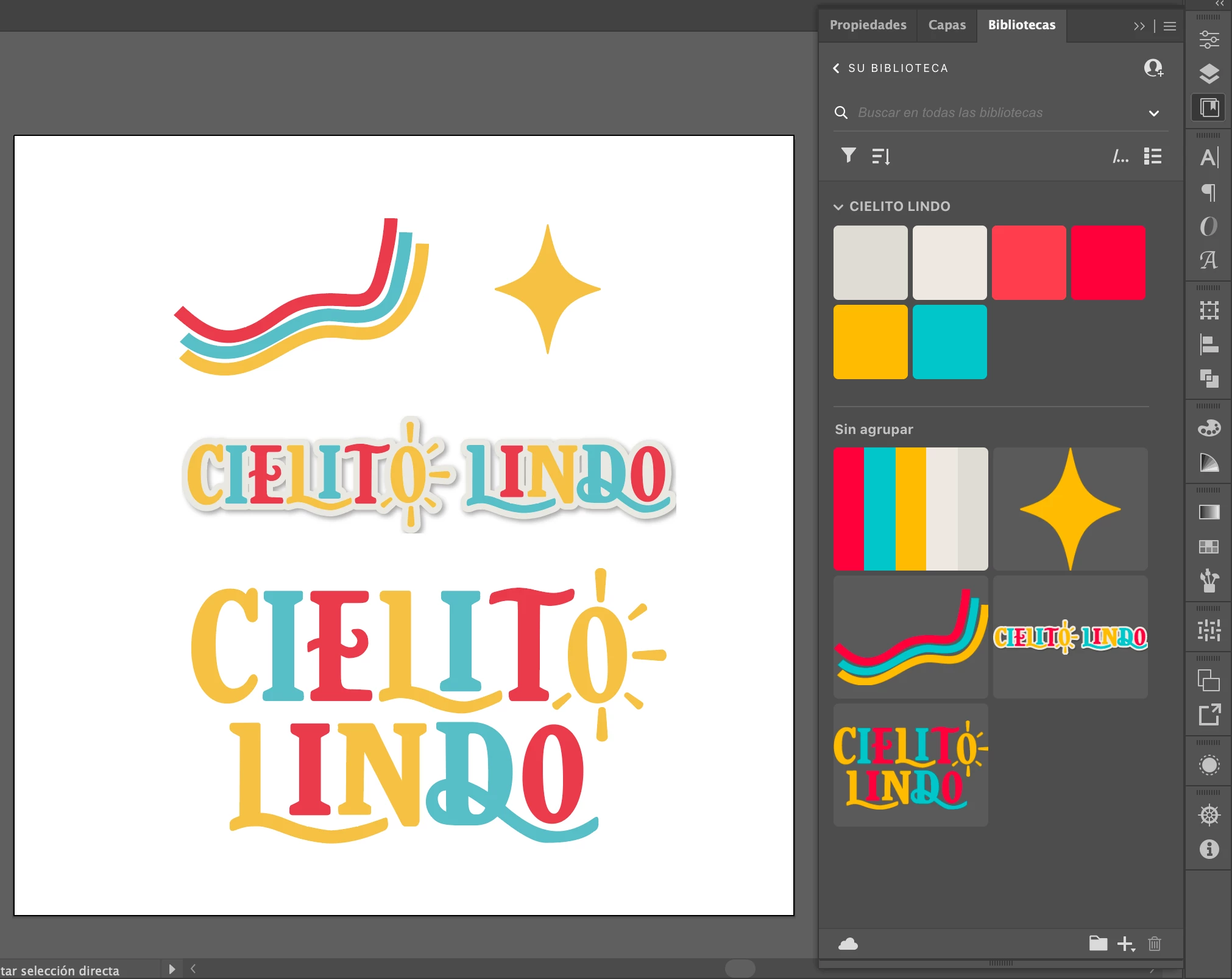Open the Pathfinder panel icon
The image size is (1232, 979).
pos(1209,379)
